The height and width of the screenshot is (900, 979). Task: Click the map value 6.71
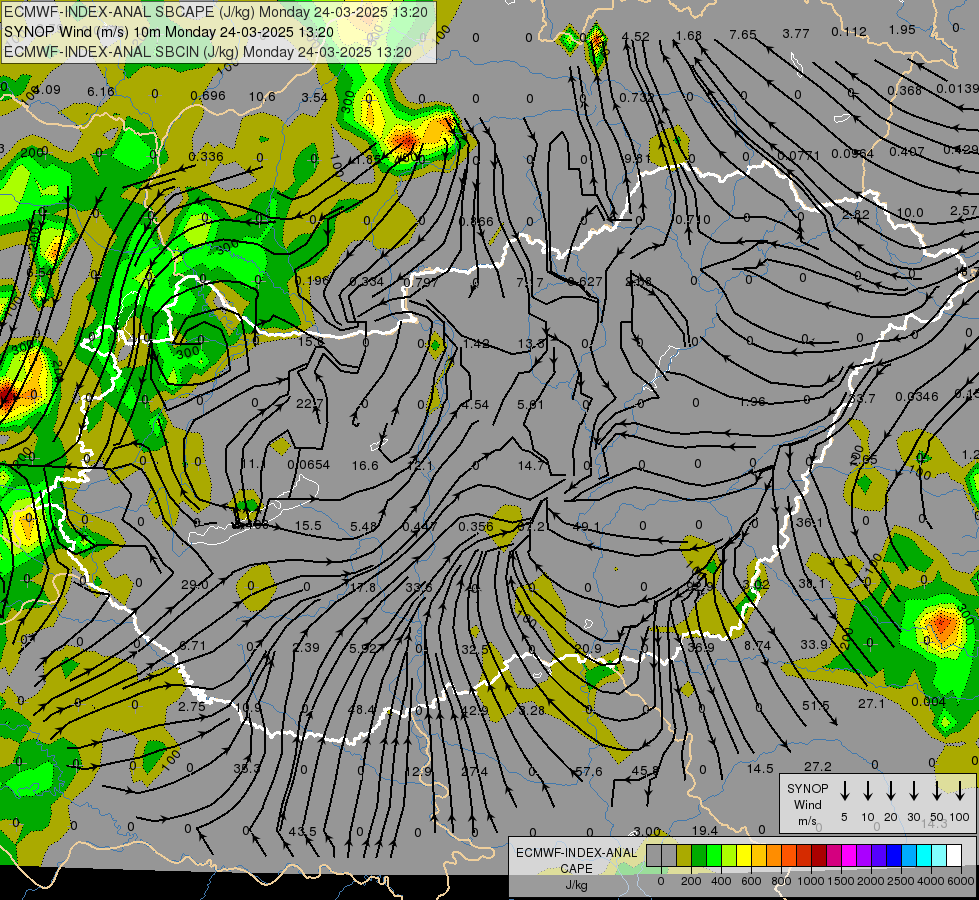click(192, 645)
